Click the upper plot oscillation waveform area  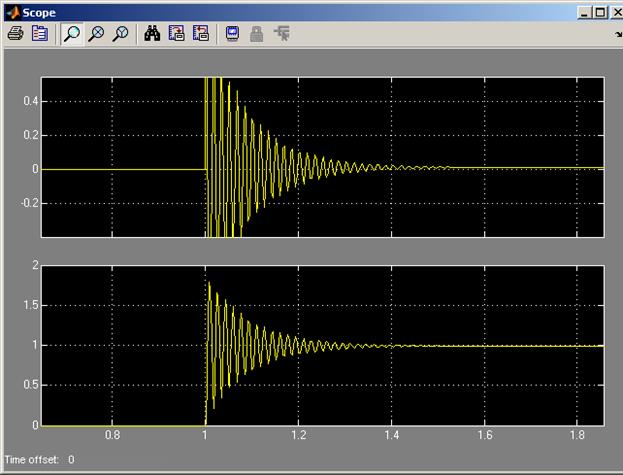323,157
